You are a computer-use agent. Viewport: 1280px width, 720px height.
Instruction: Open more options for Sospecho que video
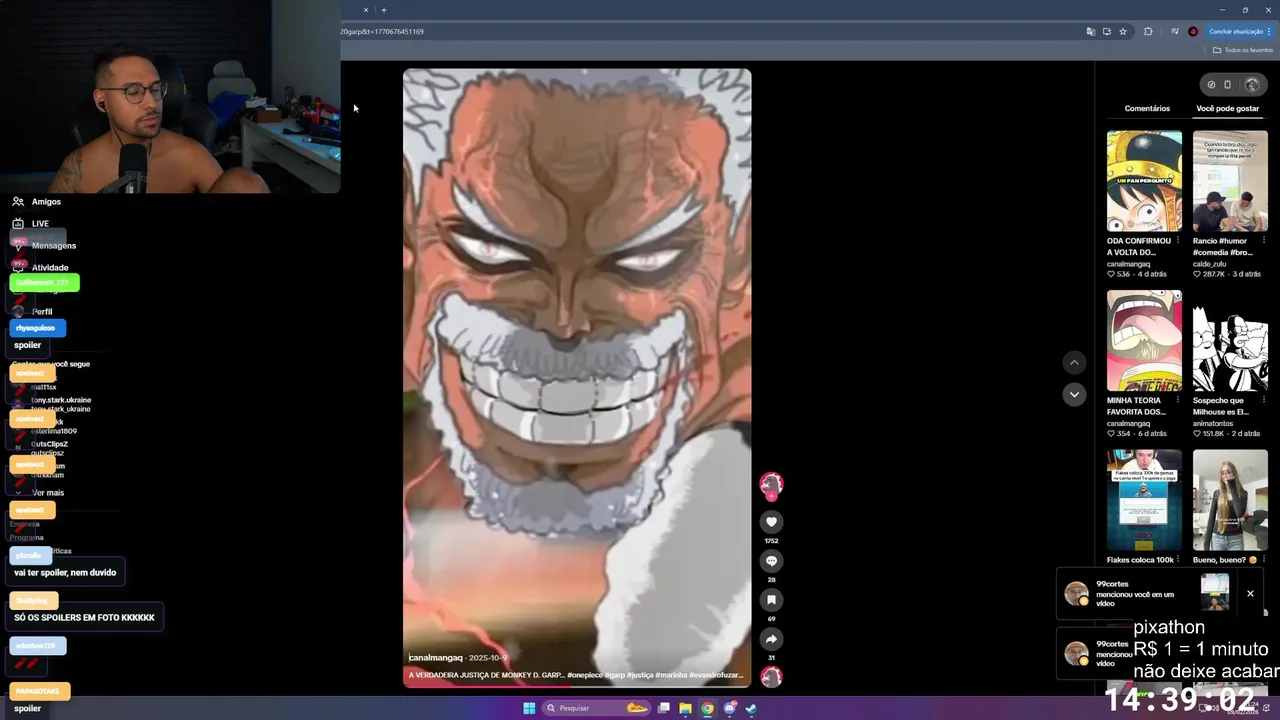[1264, 400]
